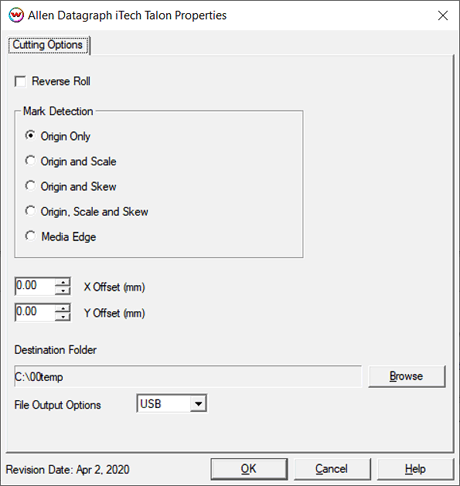Screen dimensions: 460x486
Task: Confirm settings with the OK button
Action: coord(249,469)
